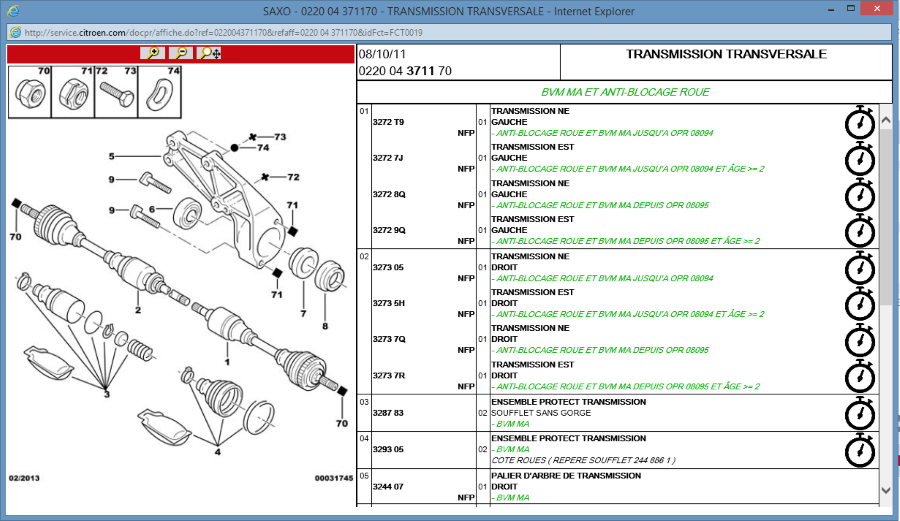Click the page icon in the address bar
The image size is (900, 521).
[15, 33]
